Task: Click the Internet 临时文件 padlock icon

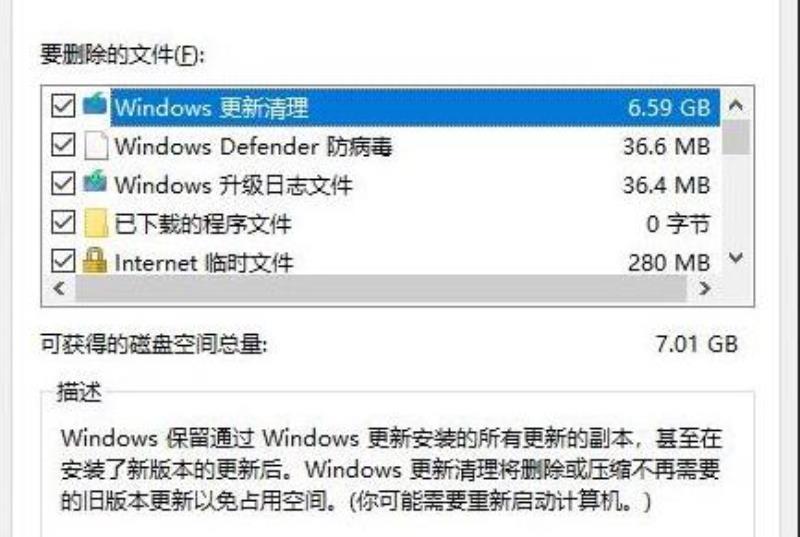Action: 95,260
